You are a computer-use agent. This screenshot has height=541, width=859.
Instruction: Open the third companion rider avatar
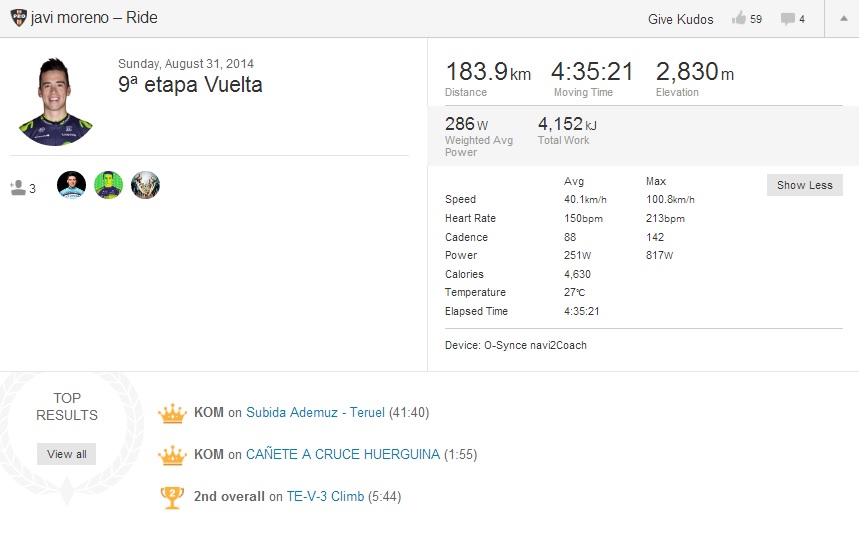point(145,185)
